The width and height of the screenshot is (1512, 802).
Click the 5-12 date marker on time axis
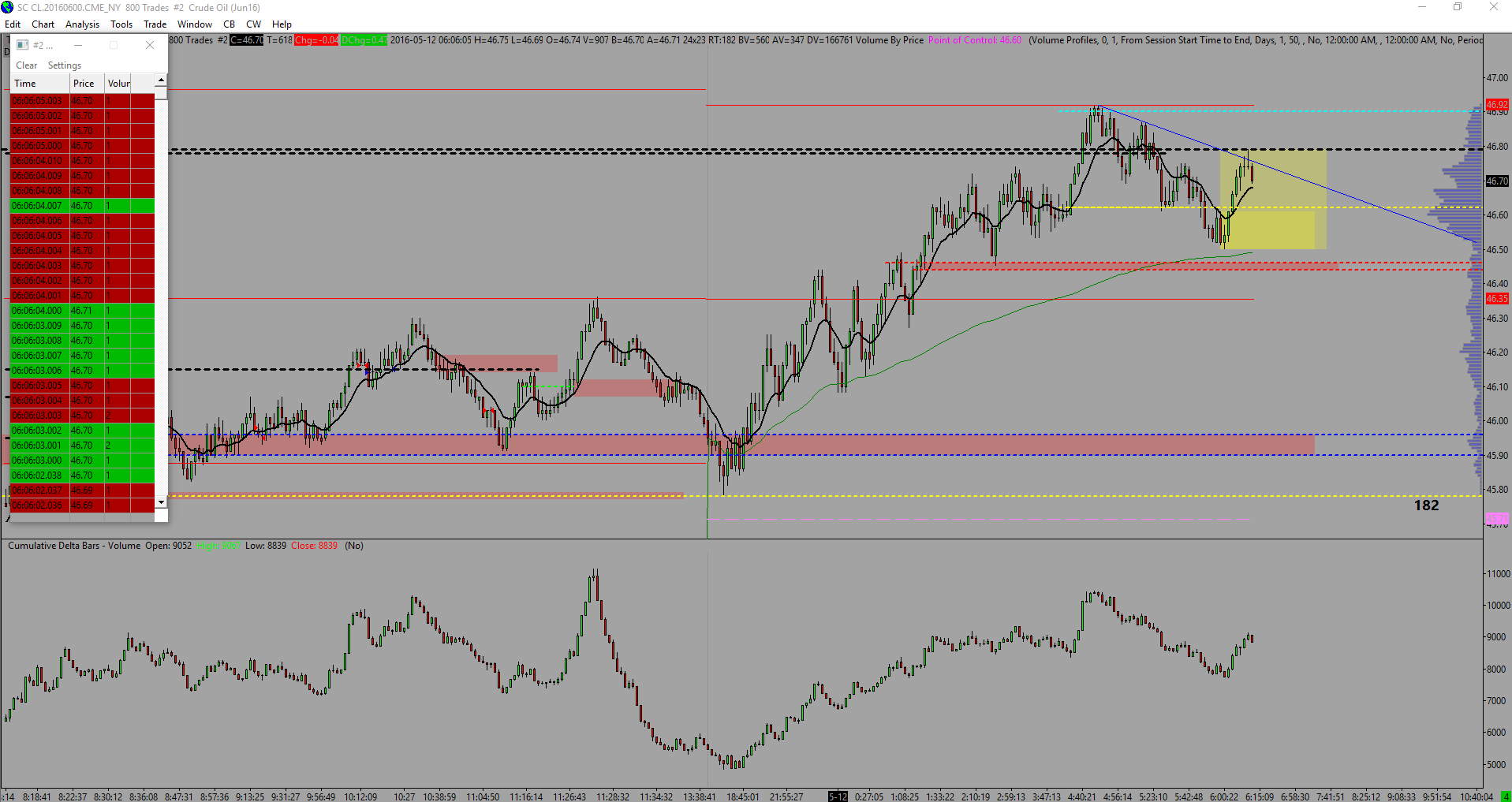click(838, 796)
